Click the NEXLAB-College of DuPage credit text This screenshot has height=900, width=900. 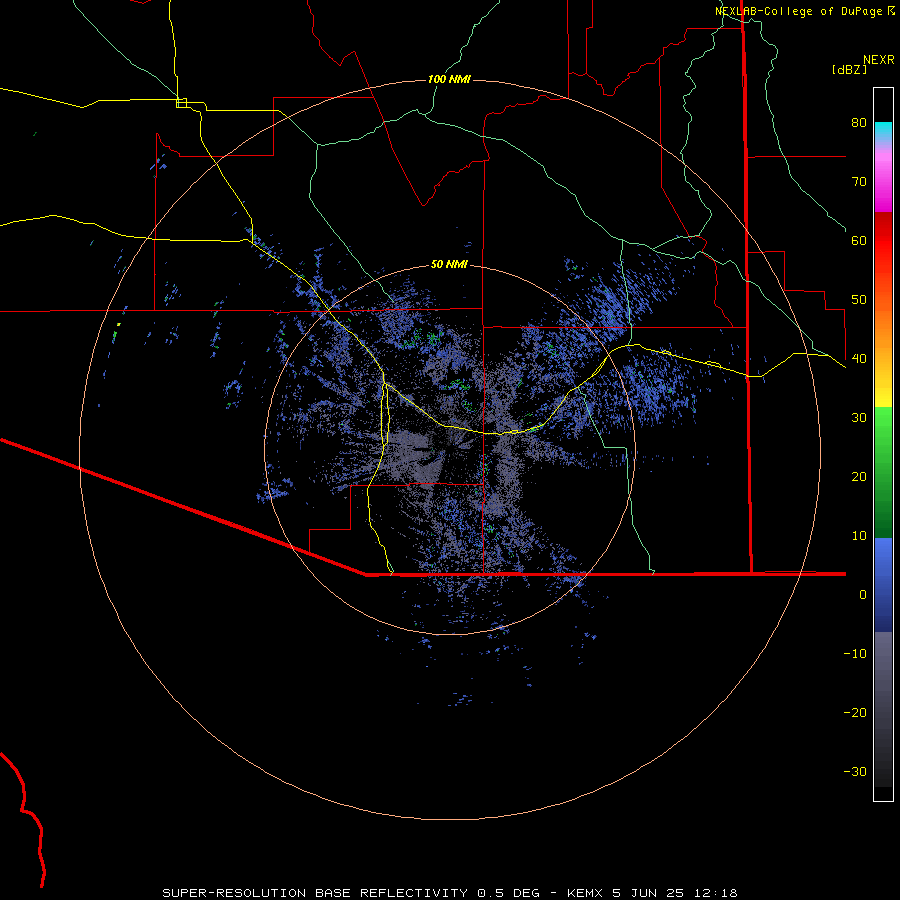pos(798,11)
